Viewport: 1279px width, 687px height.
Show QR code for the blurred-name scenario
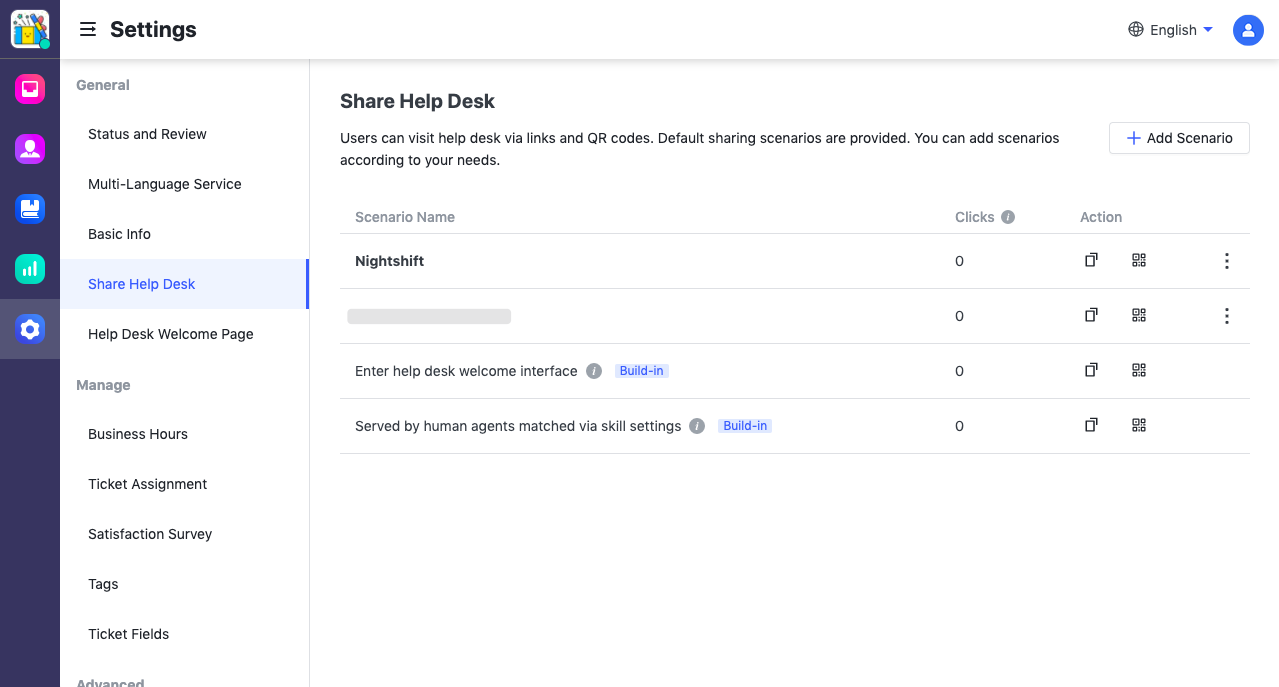1139,315
